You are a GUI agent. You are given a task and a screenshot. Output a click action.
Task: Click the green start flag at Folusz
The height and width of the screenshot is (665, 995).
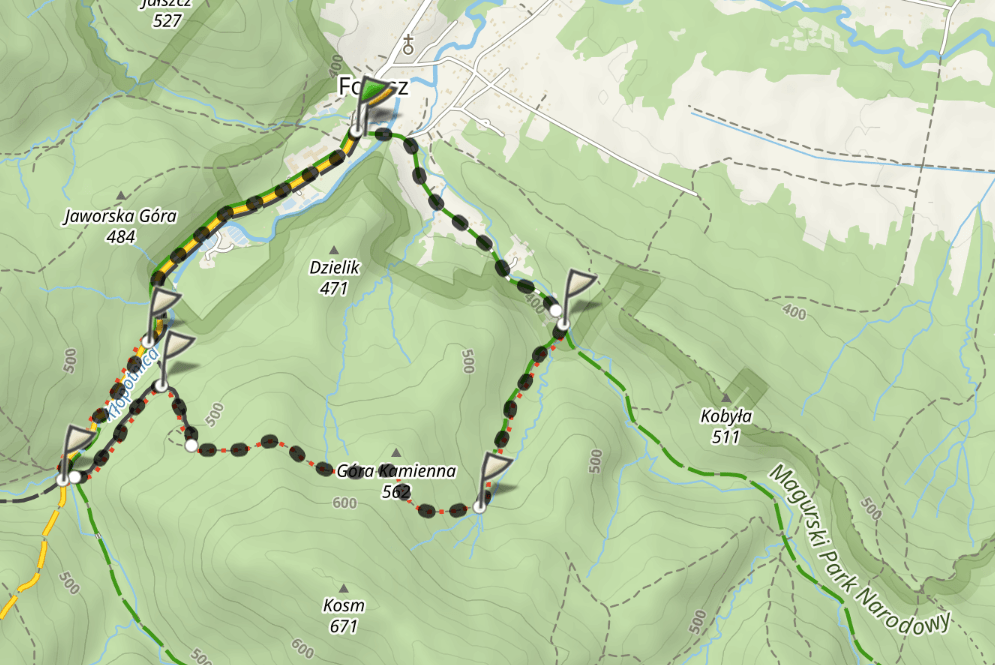click(x=373, y=102)
